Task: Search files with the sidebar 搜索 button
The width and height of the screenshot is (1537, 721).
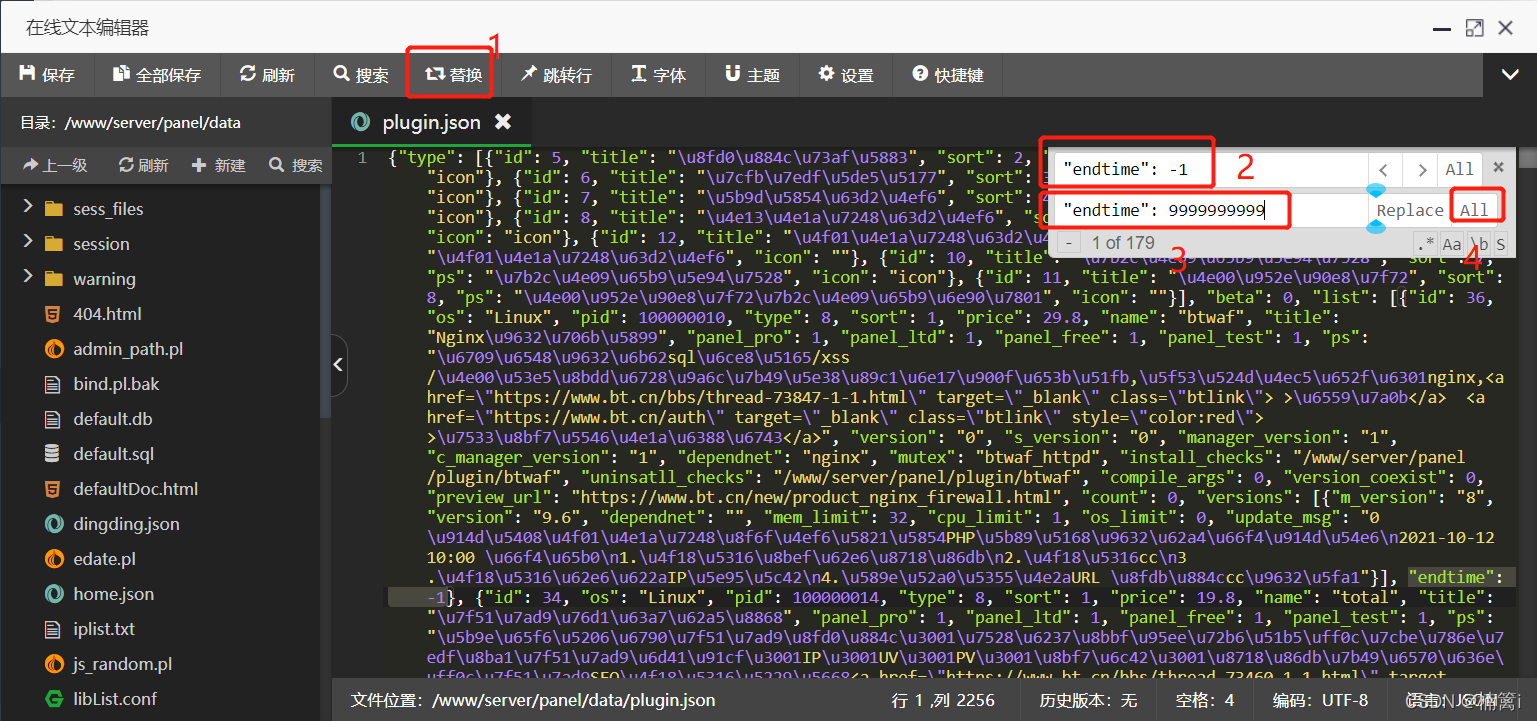Action: (295, 165)
